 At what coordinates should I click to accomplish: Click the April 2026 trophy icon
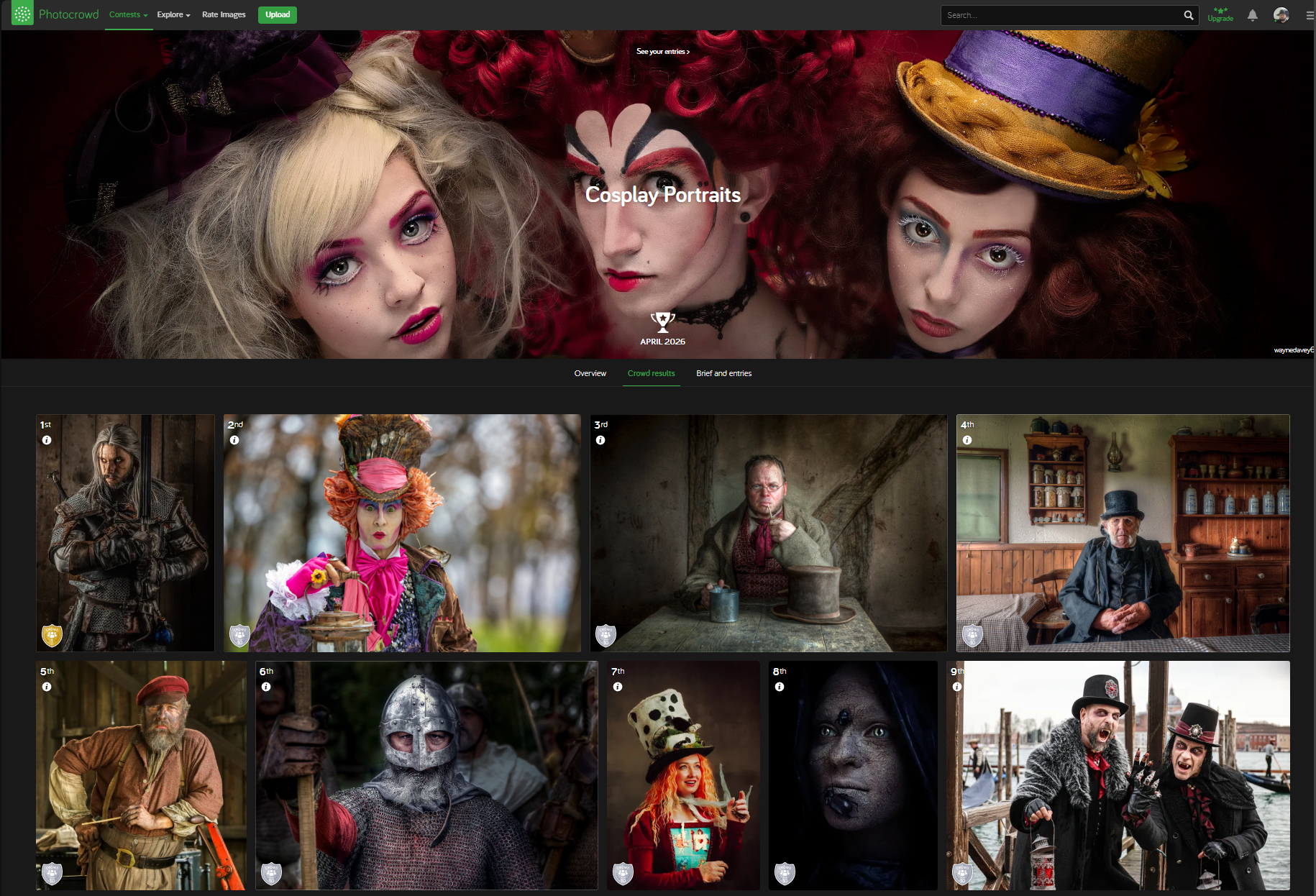662,322
